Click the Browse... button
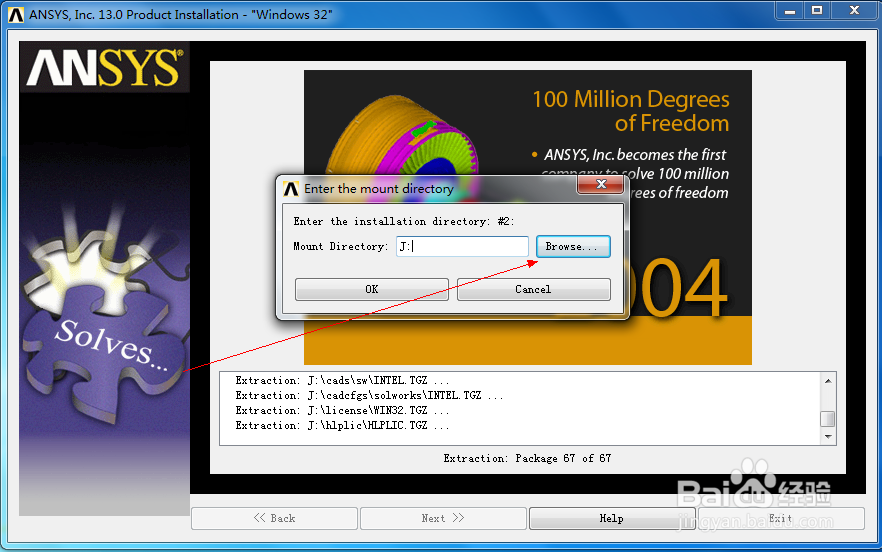The height and width of the screenshot is (552, 882). pos(573,246)
